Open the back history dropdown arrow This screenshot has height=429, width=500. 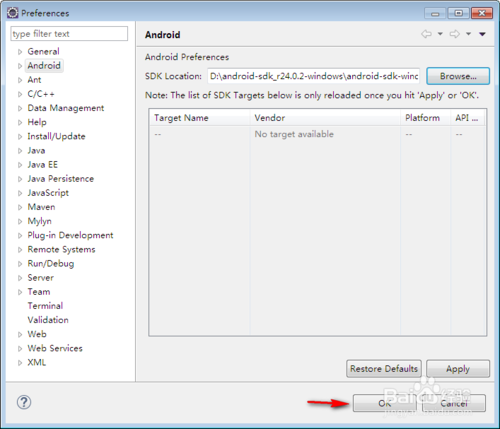pyautogui.click(x=440, y=34)
